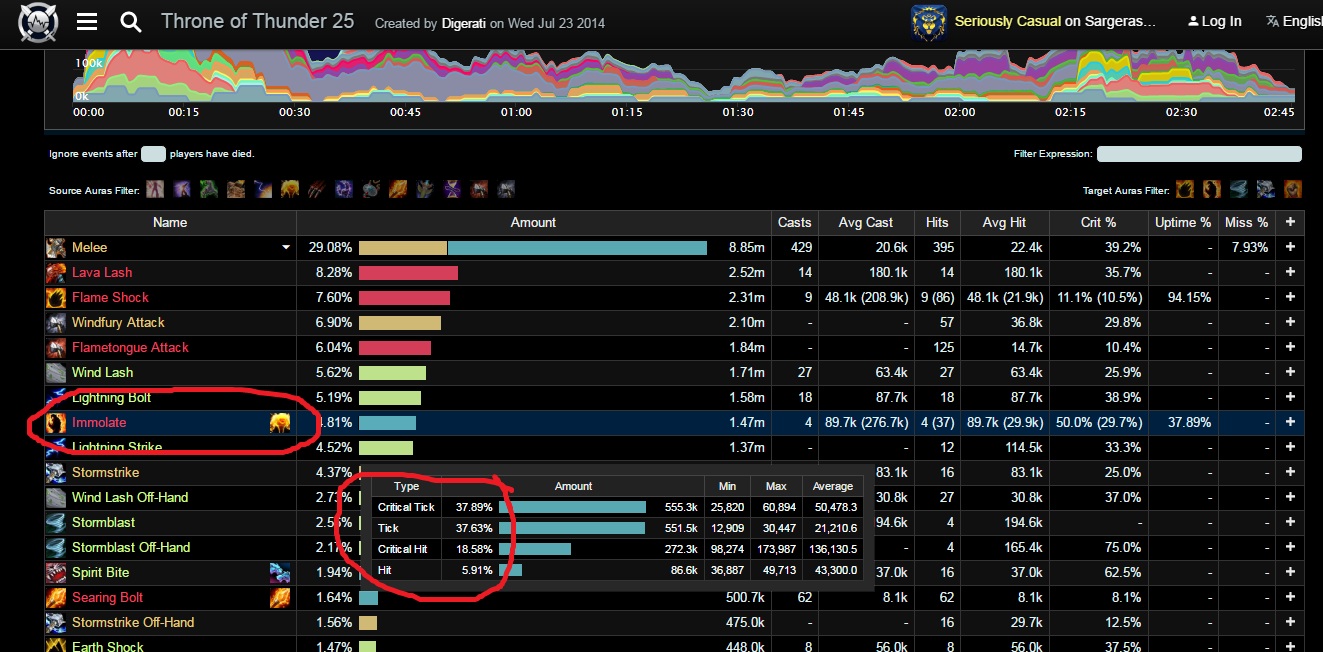Toggle the first Target Auras Filter icon
The height and width of the screenshot is (652, 1323).
click(1185, 189)
